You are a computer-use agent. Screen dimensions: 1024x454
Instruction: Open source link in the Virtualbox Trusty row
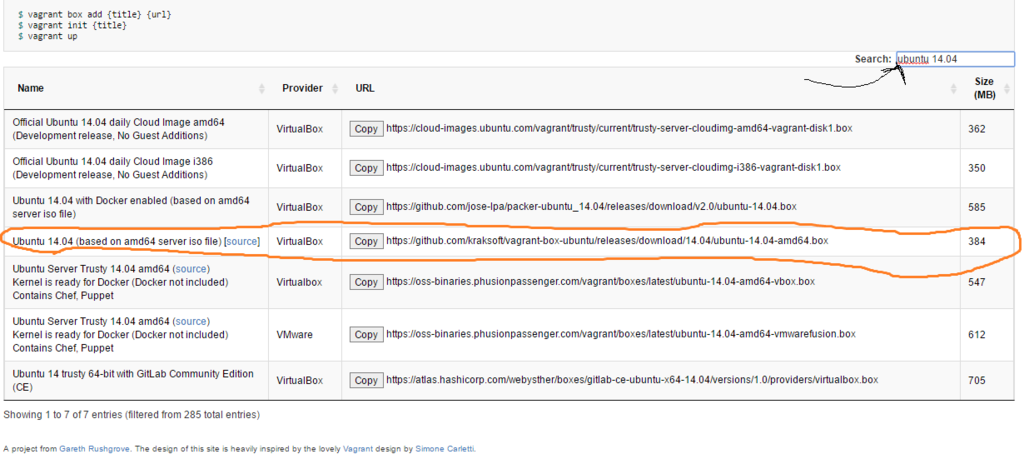(191, 268)
